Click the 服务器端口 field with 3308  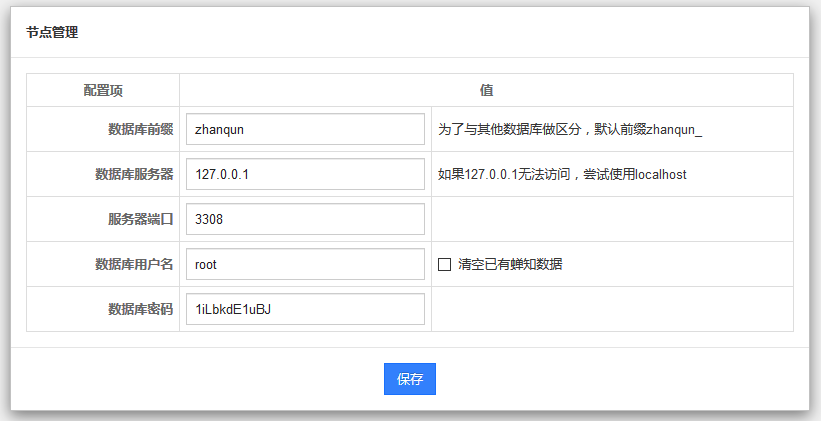click(305, 219)
